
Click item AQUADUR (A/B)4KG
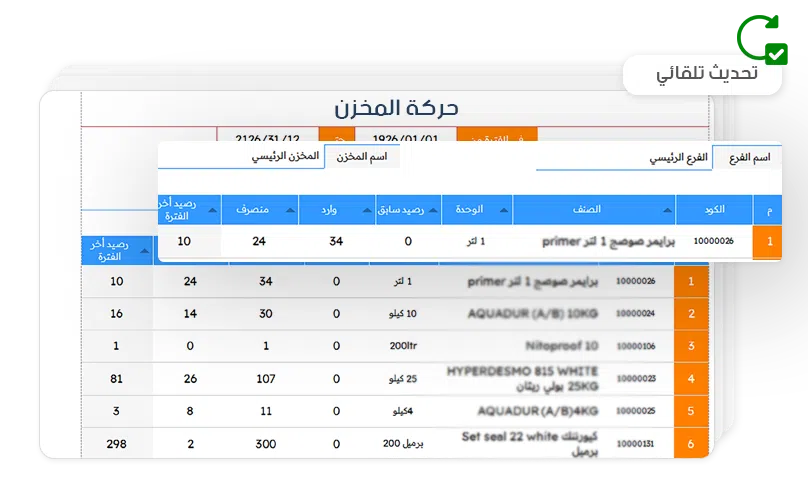coord(538,411)
